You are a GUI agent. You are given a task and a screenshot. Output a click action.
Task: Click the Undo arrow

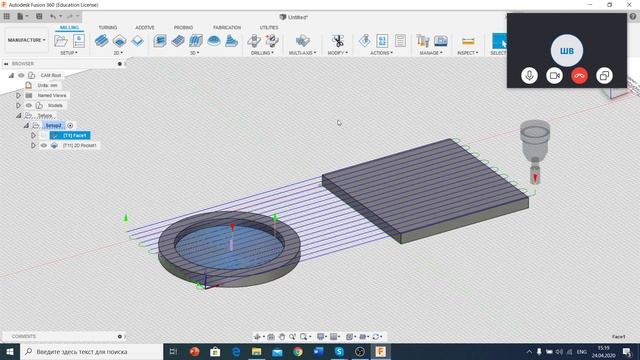point(53,17)
